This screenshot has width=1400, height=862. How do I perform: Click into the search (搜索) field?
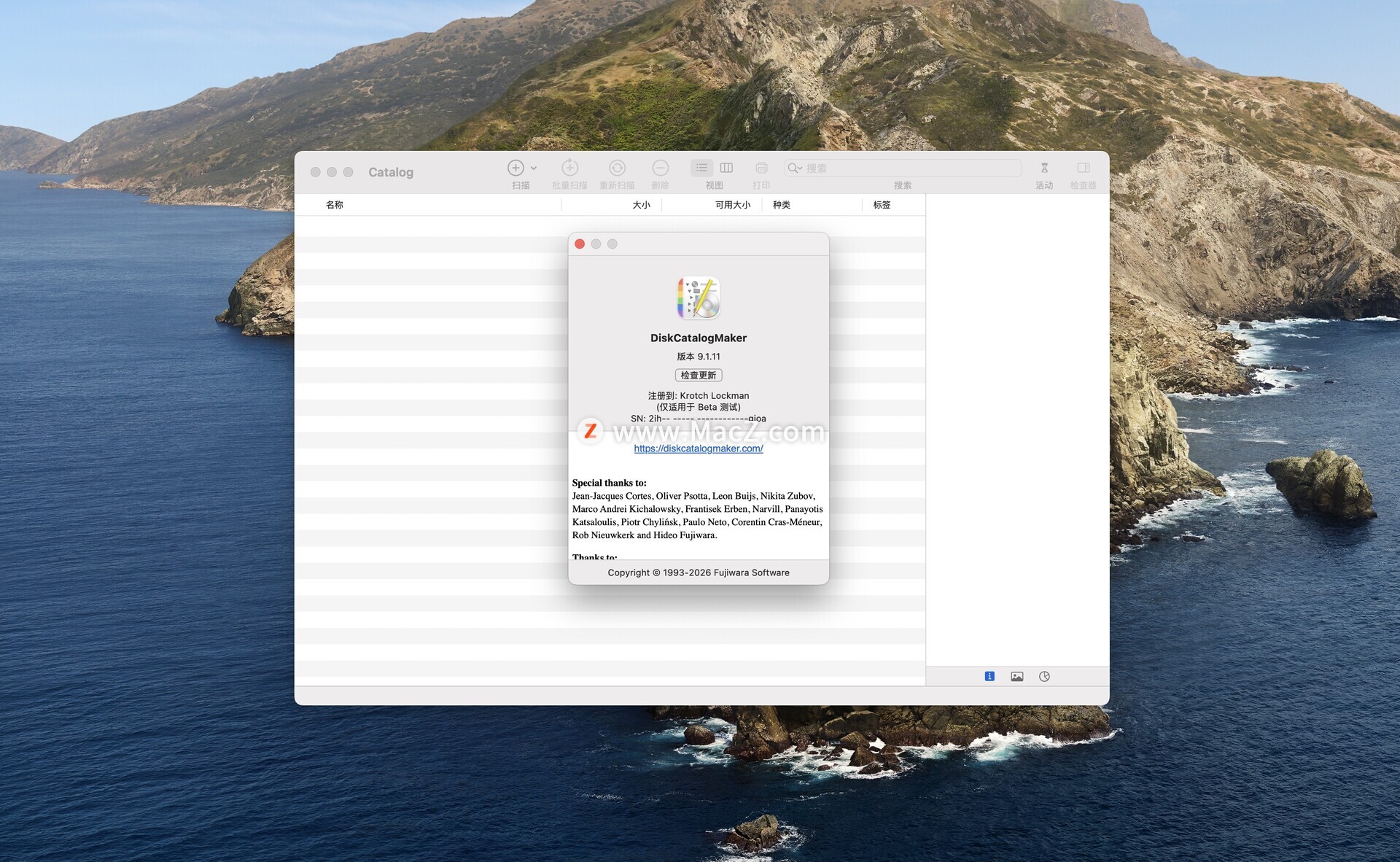tap(911, 168)
